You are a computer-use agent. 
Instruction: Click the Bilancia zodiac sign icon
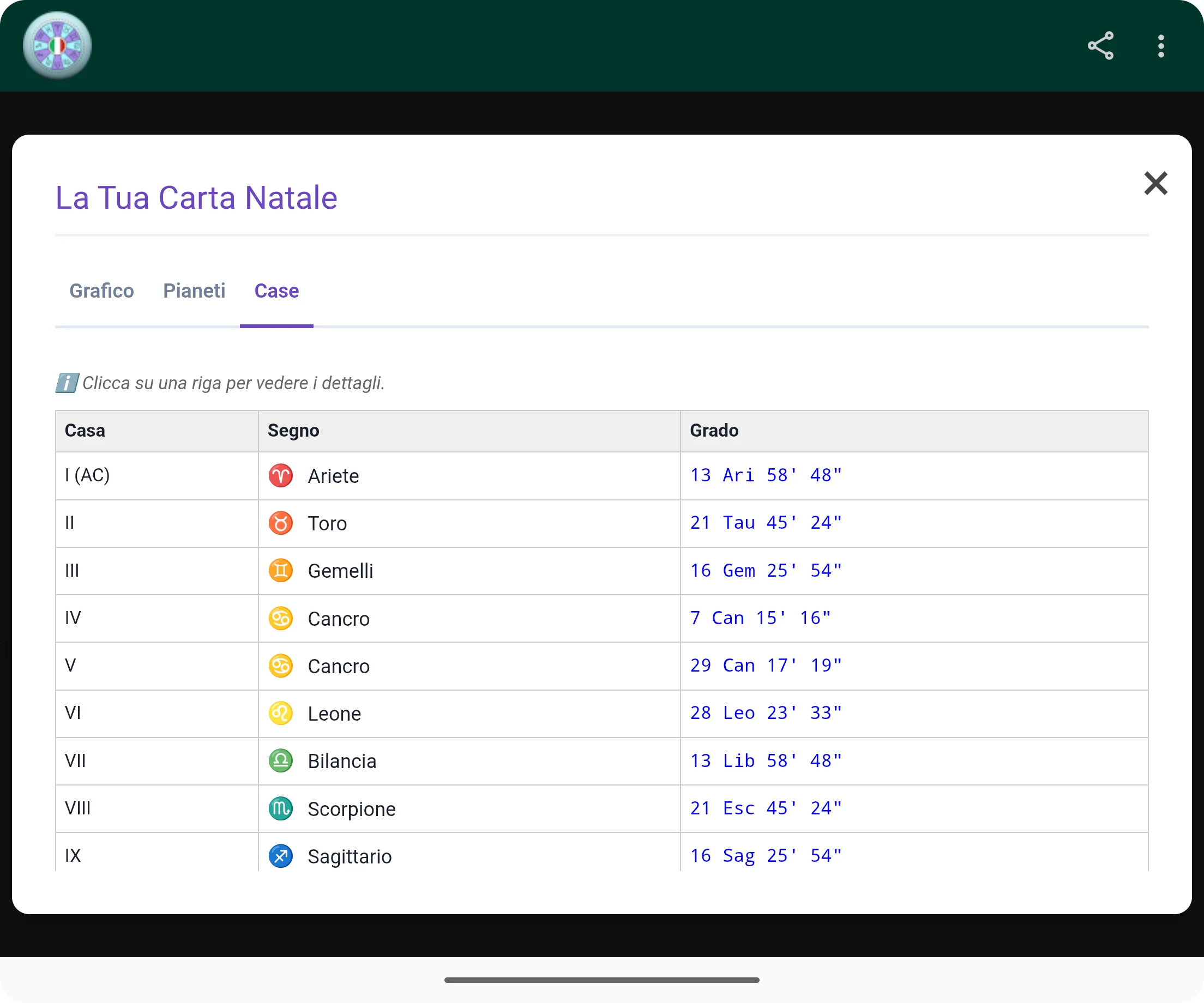click(281, 761)
